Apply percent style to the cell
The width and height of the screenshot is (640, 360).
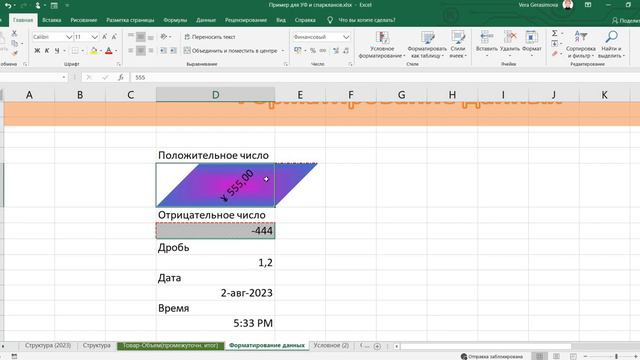pos(313,51)
